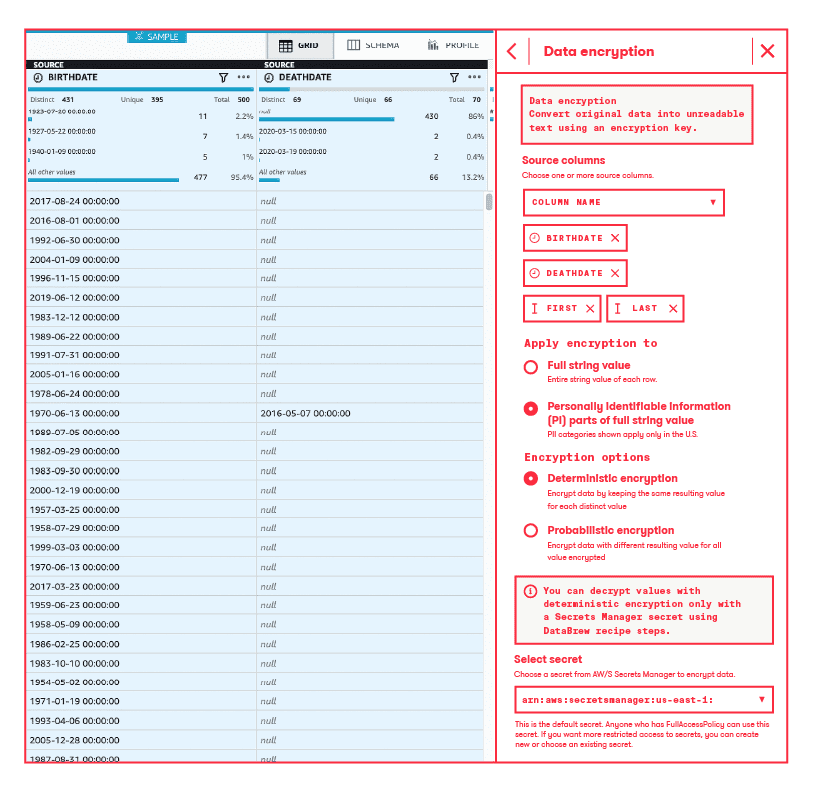Close the Data encryption panel
814x789 pixels.
(767, 51)
